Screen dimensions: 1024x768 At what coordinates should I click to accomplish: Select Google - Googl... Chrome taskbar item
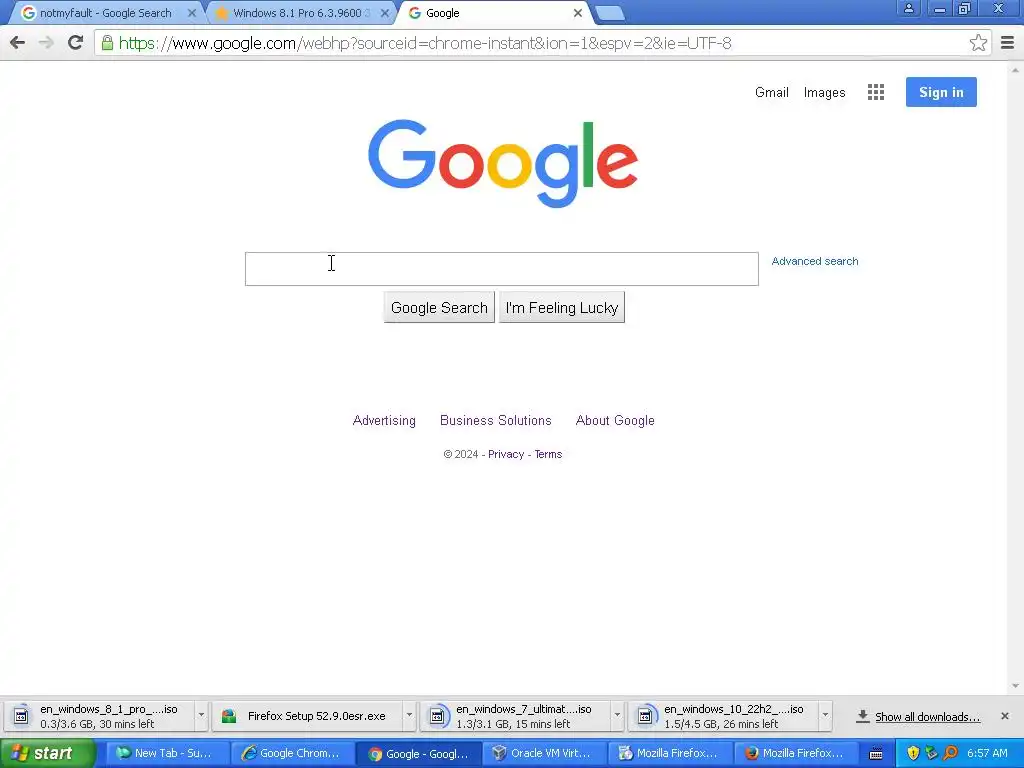(419, 754)
